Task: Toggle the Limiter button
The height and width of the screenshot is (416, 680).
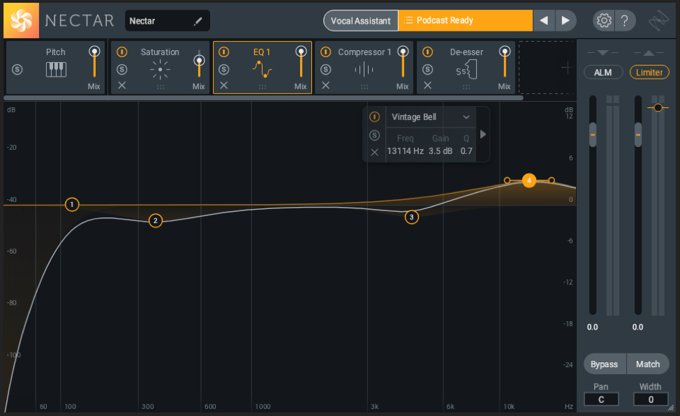Action: click(649, 72)
